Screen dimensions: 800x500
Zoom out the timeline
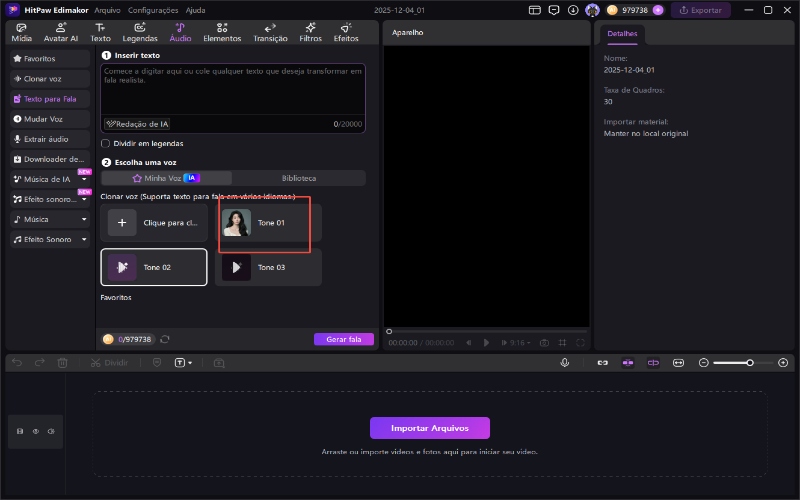coord(704,363)
